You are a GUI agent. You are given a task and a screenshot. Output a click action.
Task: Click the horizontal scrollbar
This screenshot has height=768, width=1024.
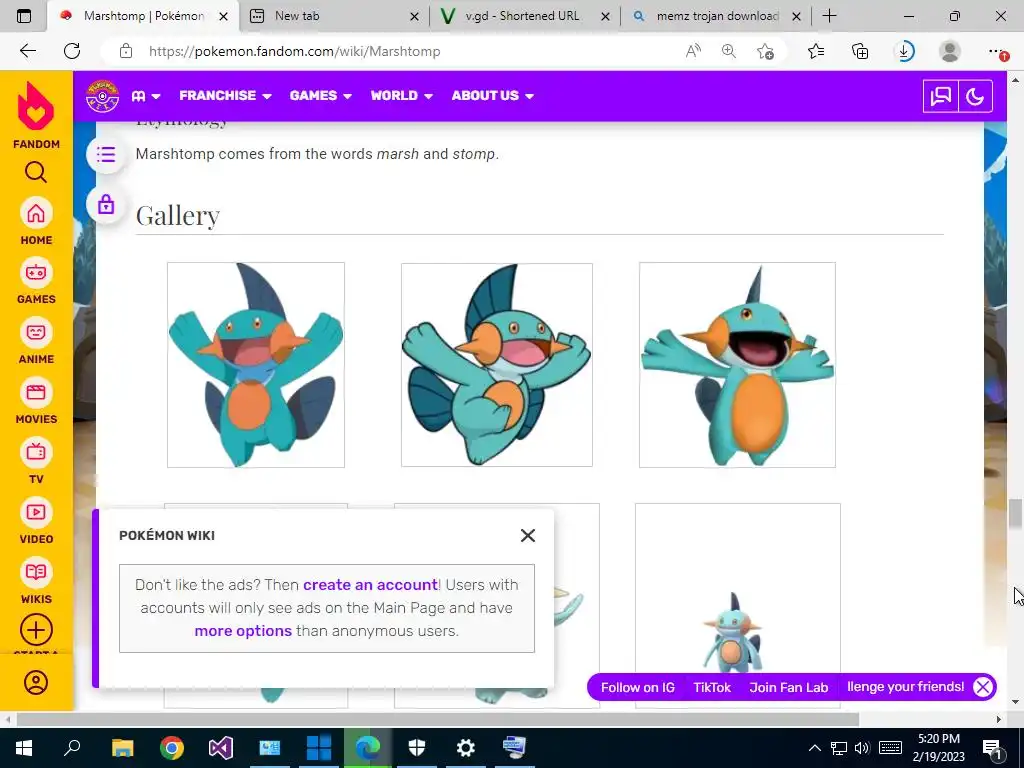point(438,719)
